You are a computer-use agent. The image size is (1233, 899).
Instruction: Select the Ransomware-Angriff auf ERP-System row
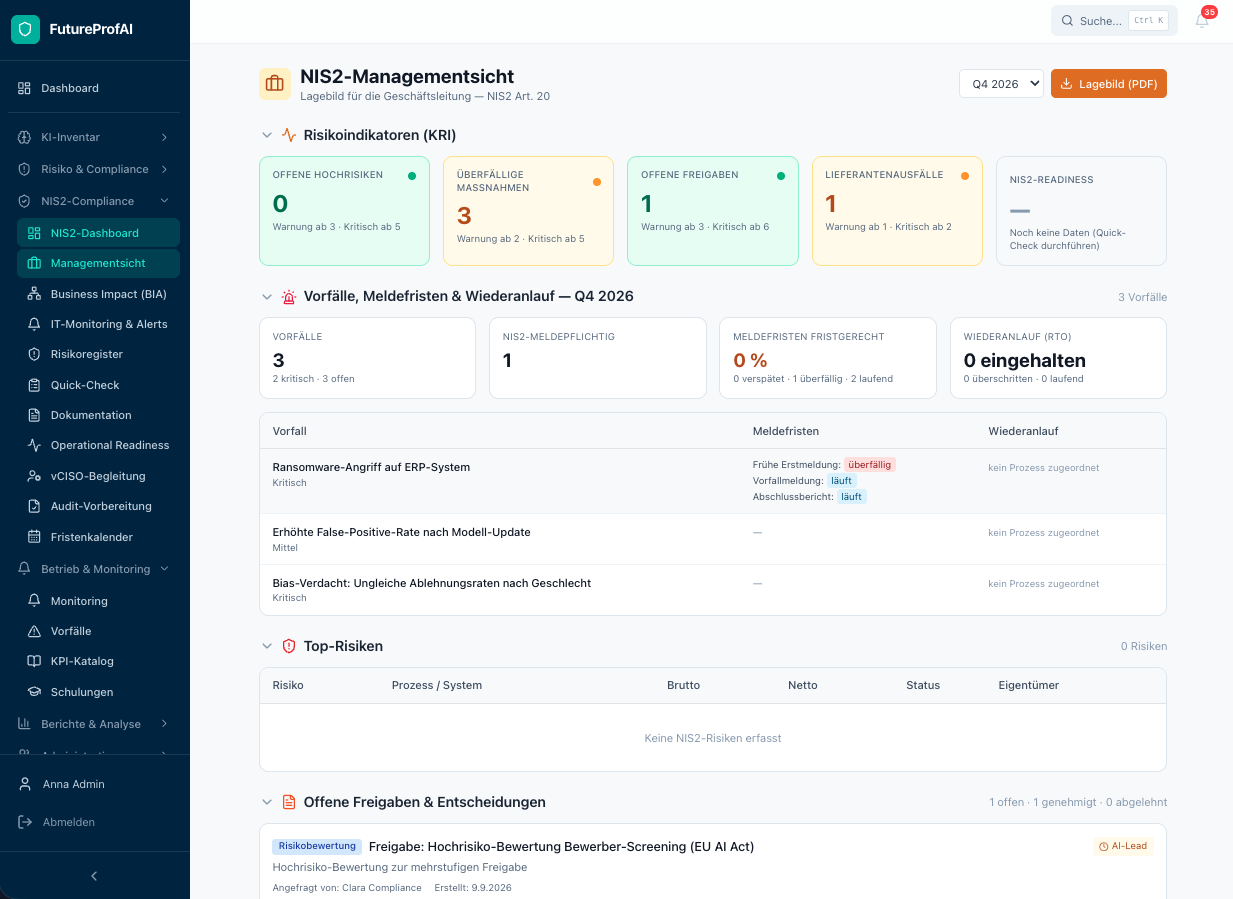tap(713, 481)
